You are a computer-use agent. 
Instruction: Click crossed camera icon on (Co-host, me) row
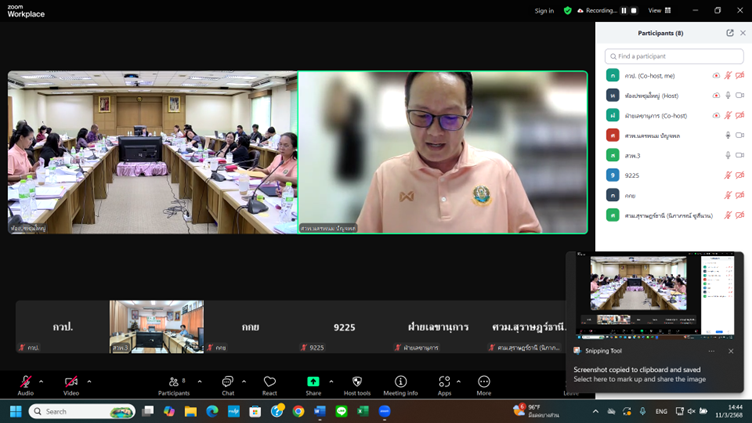[740, 75]
